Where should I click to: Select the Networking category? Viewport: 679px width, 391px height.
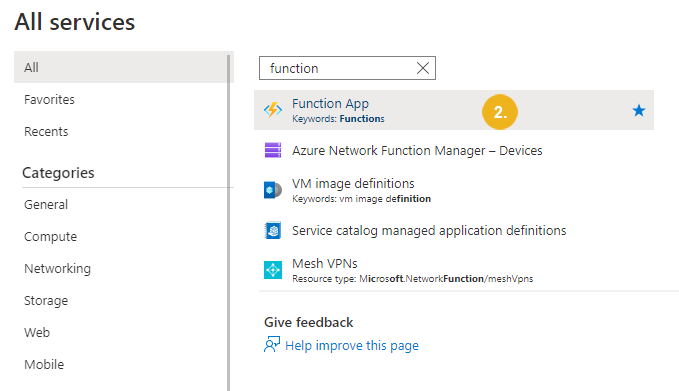(x=57, y=269)
